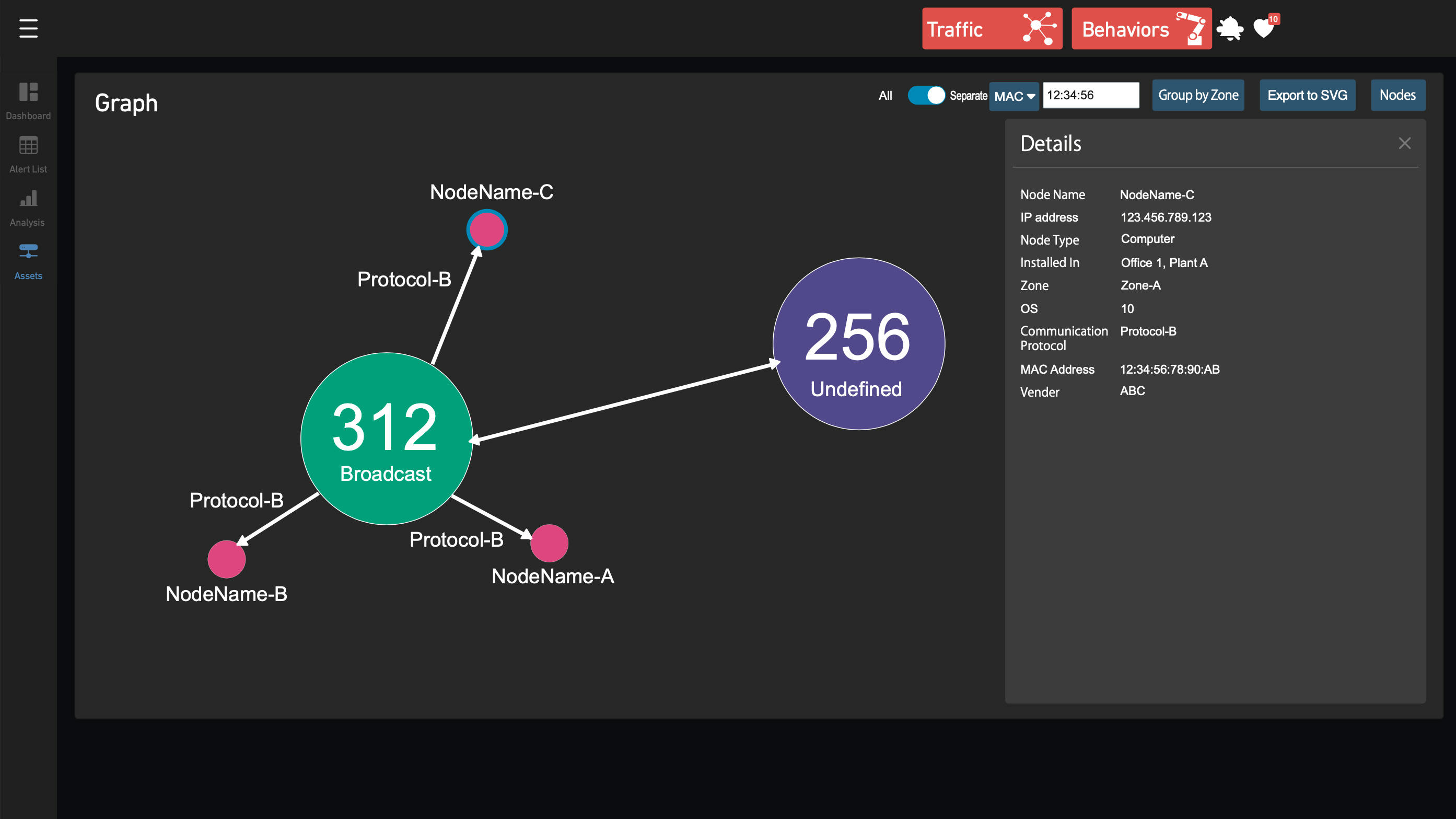The image size is (1456, 819).
Task: Expand the hamburger menu top-left
Action: click(28, 28)
